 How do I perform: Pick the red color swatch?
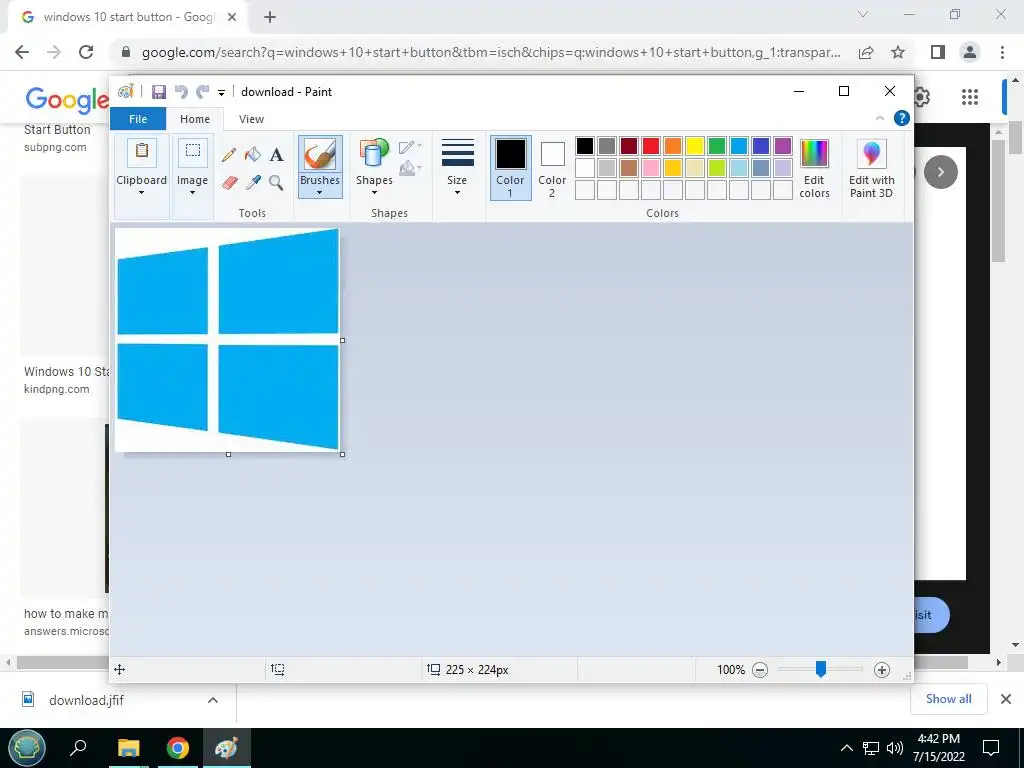pyautogui.click(x=650, y=146)
